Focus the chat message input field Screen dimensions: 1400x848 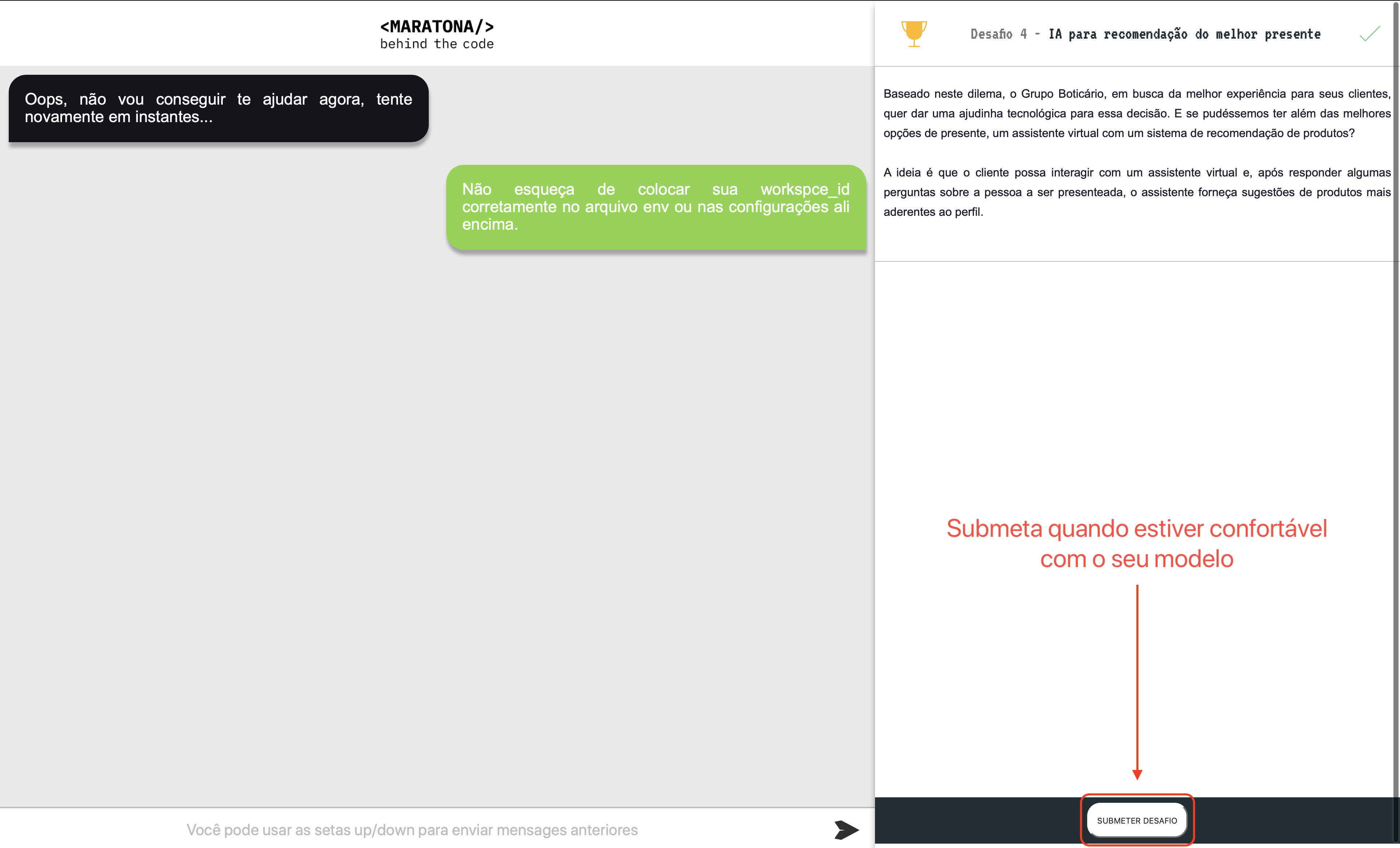[412, 830]
